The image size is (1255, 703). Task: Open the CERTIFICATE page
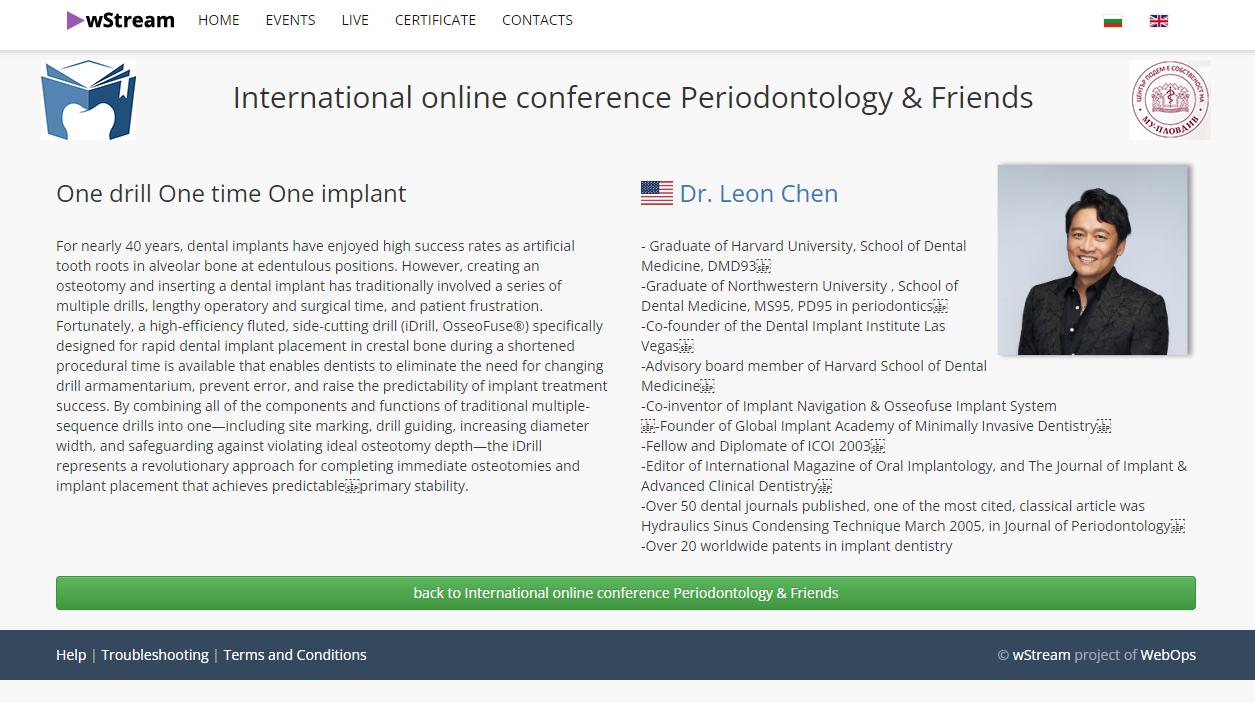pyautogui.click(x=435, y=20)
